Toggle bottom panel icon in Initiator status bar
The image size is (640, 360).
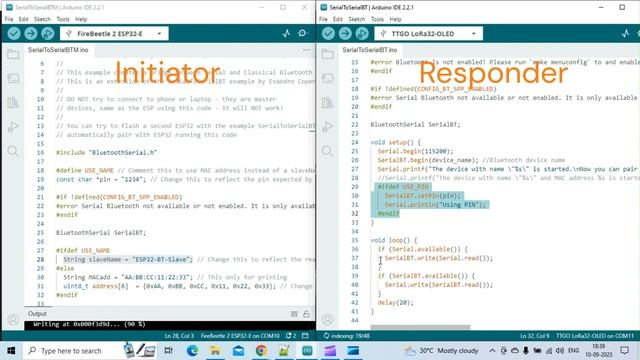pos(305,336)
